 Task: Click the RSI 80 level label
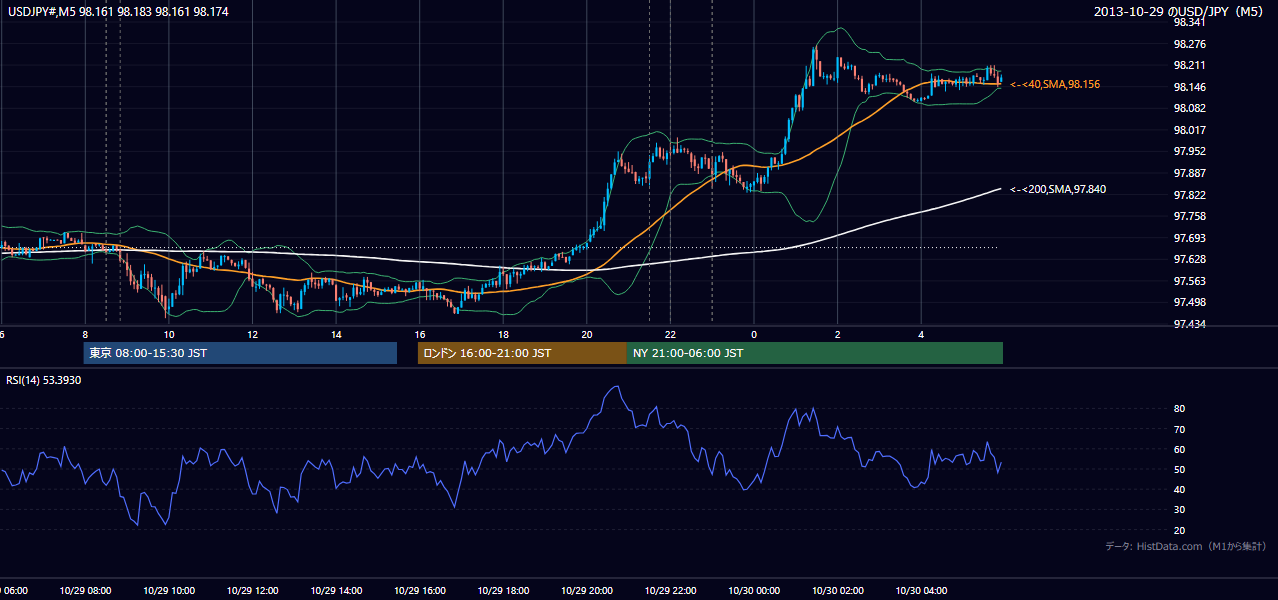point(1180,409)
